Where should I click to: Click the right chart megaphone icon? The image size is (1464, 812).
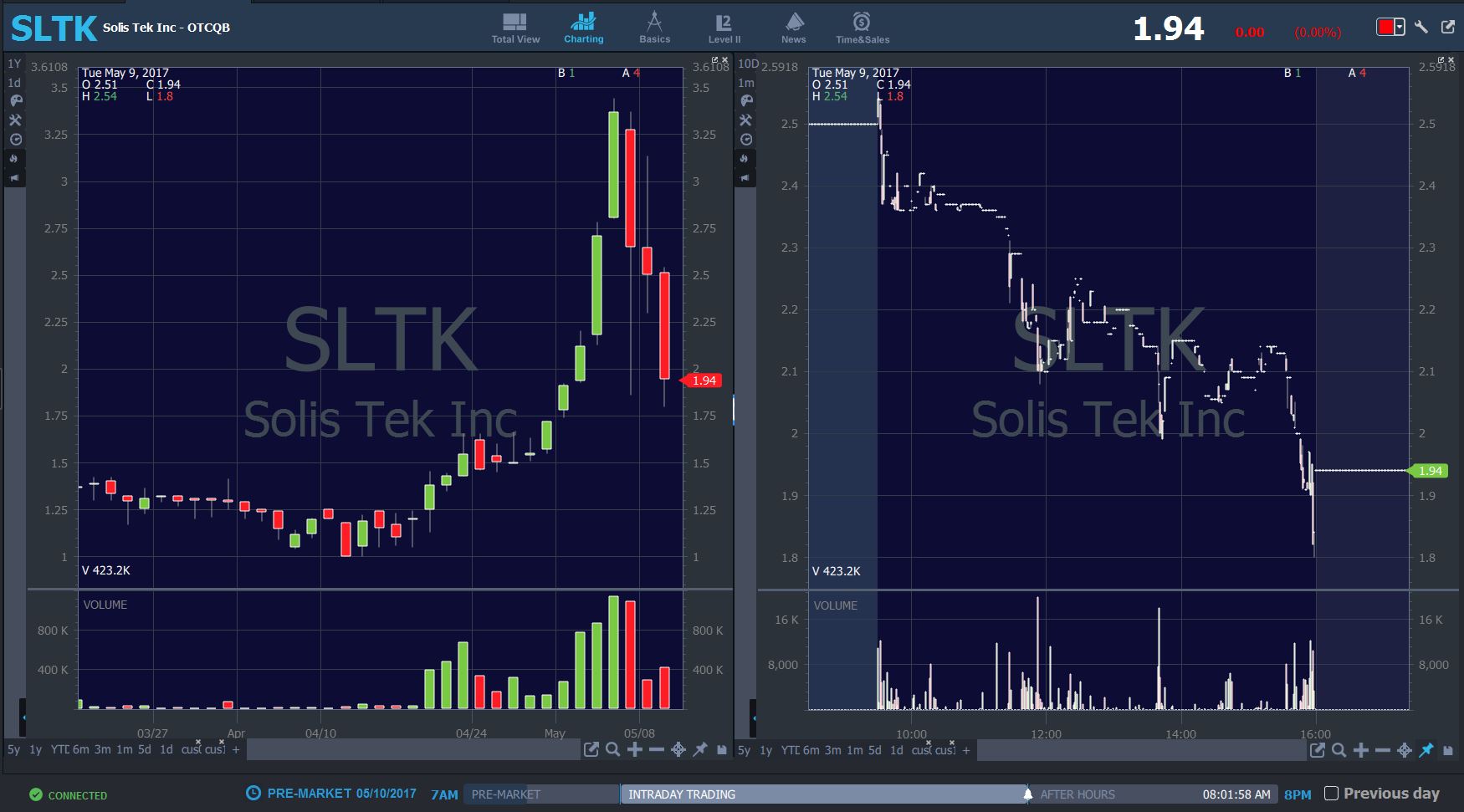coord(745,178)
